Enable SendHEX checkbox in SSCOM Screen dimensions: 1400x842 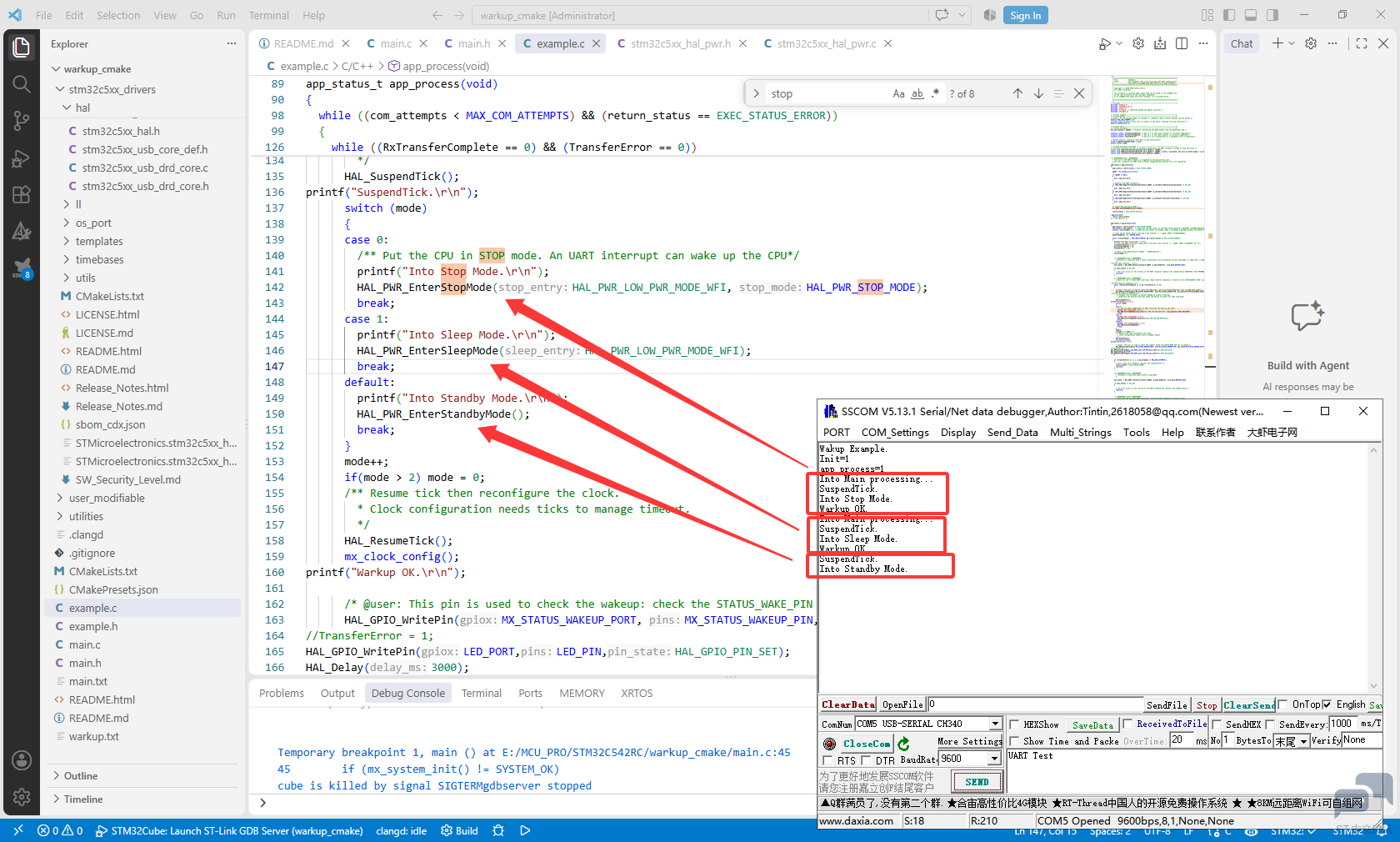pos(1217,724)
